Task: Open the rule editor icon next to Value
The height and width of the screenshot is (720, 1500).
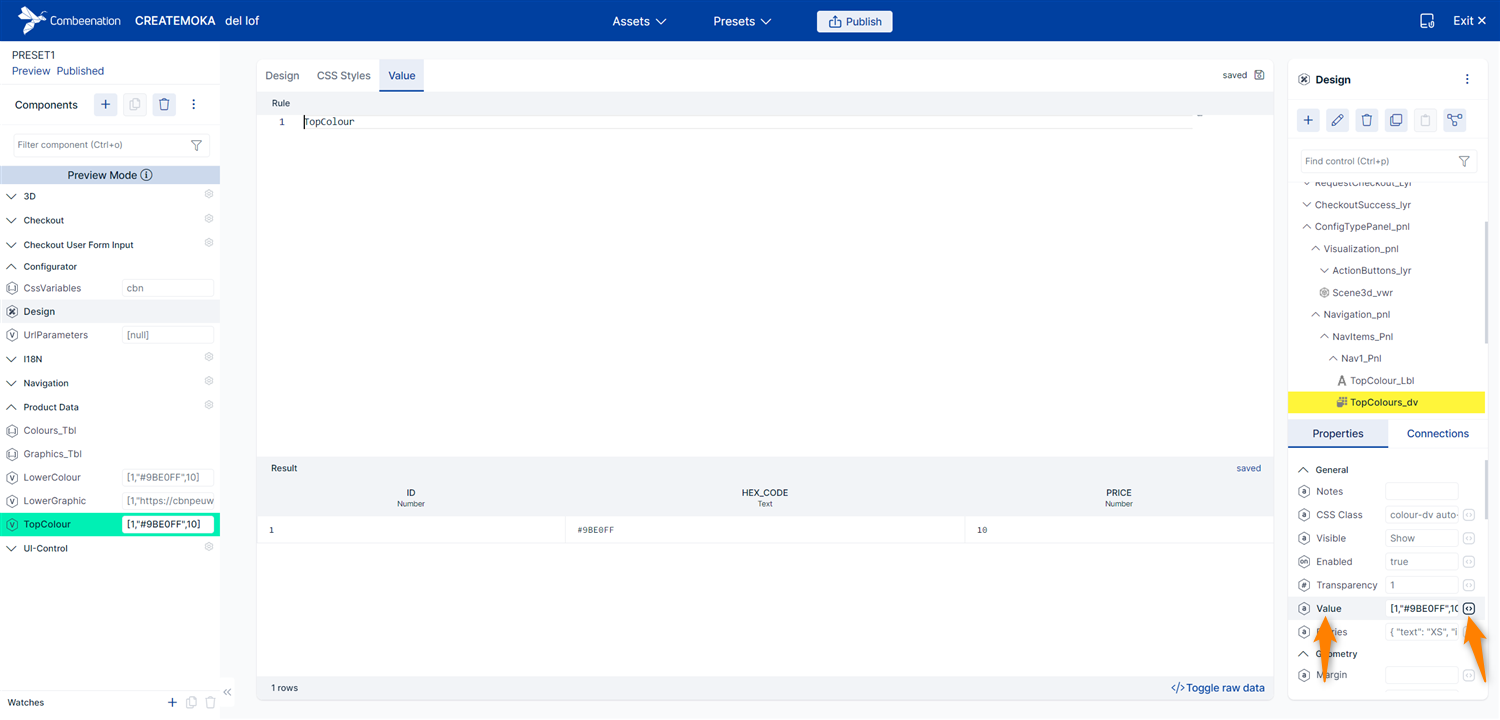Action: click(x=1468, y=609)
